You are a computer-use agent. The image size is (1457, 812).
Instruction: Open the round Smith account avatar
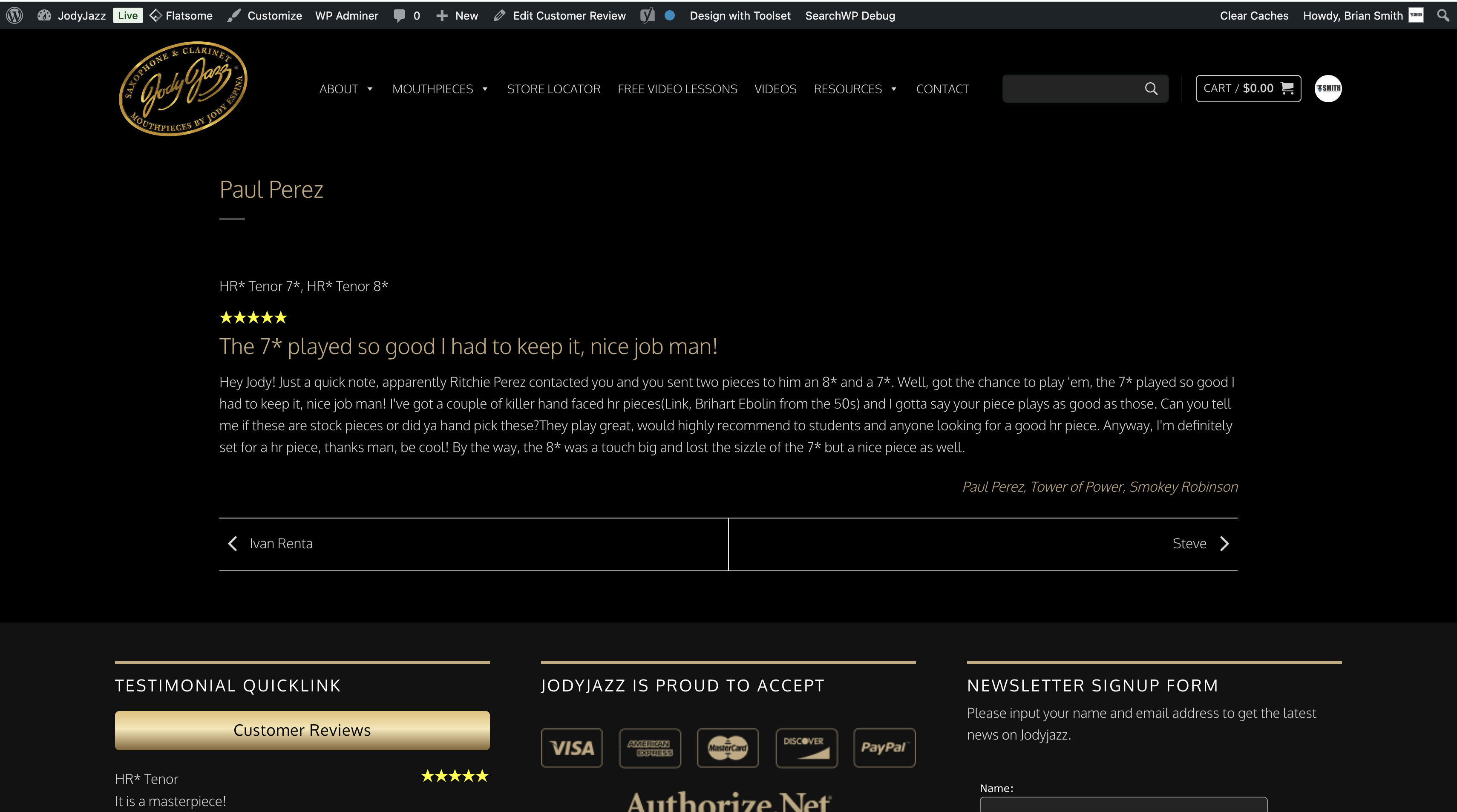1328,88
